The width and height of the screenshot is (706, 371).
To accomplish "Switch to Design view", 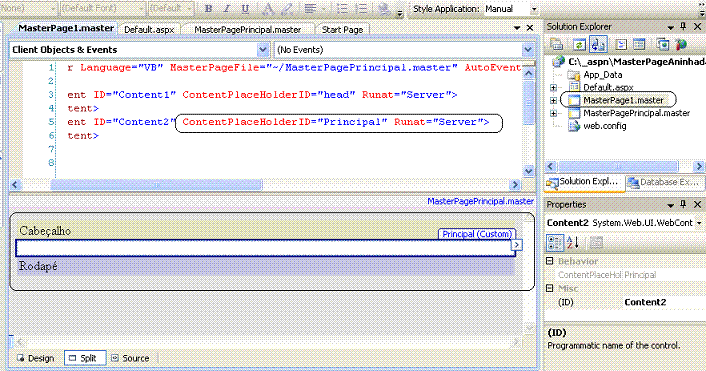I will coord(36,358).
